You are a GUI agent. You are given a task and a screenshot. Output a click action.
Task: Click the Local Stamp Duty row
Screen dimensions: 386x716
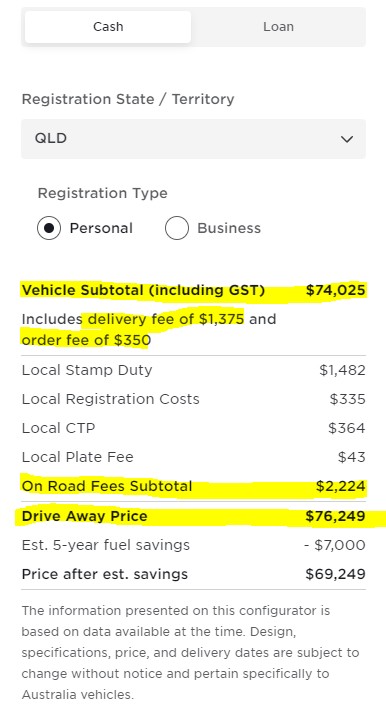[193, 370]
